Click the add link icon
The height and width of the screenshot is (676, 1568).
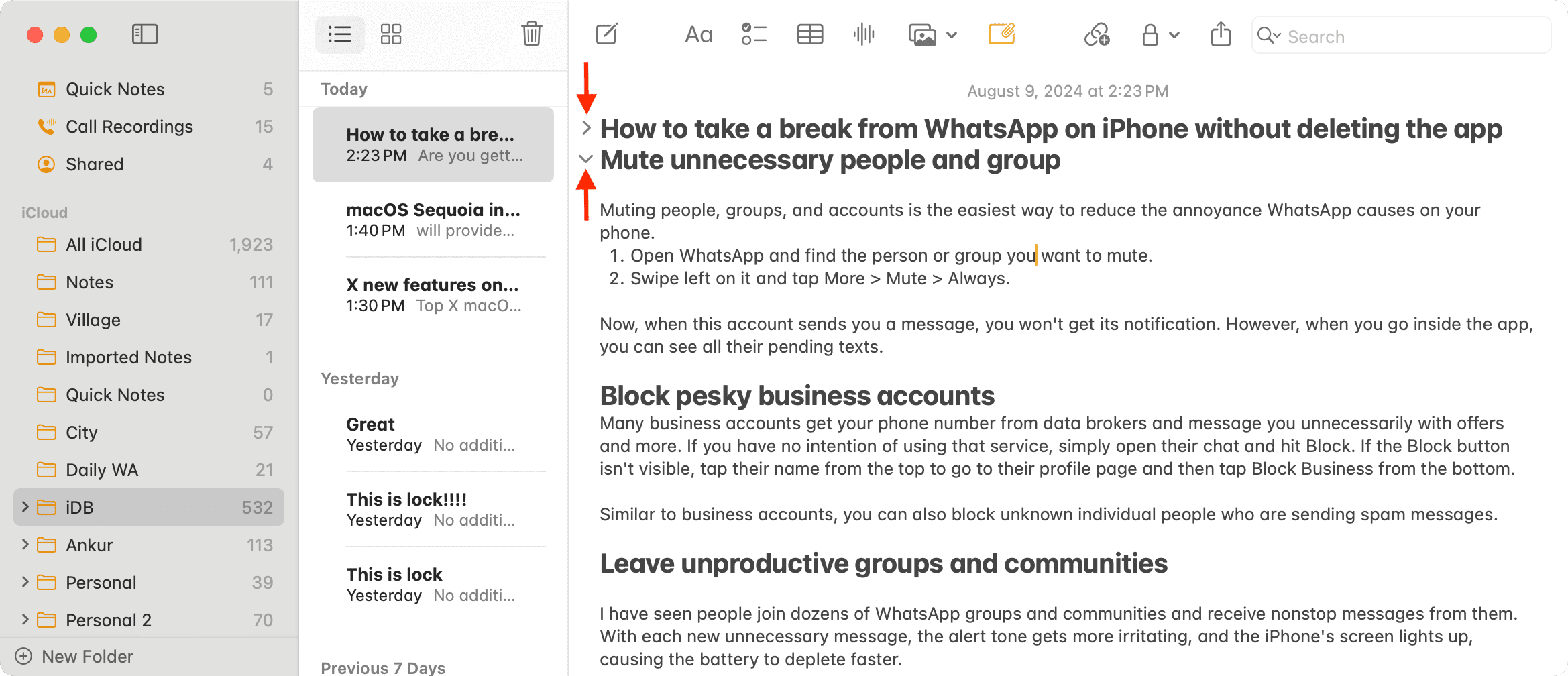[1097, 34]
